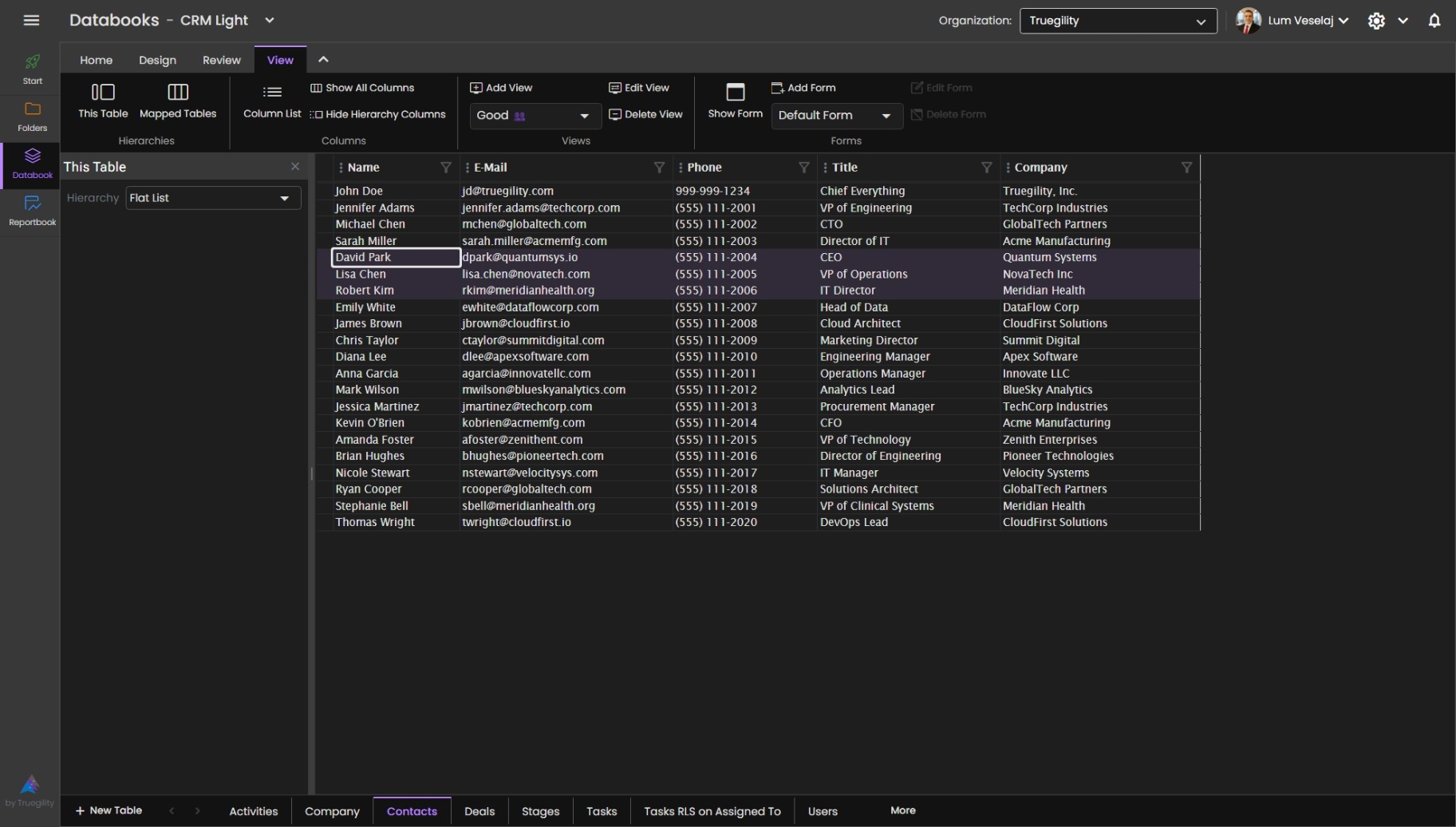This screenshot has height=827, width=1456.
Task: Select the Mapped Tables icon
Action: pyautogui.click(x=177, y=92)
